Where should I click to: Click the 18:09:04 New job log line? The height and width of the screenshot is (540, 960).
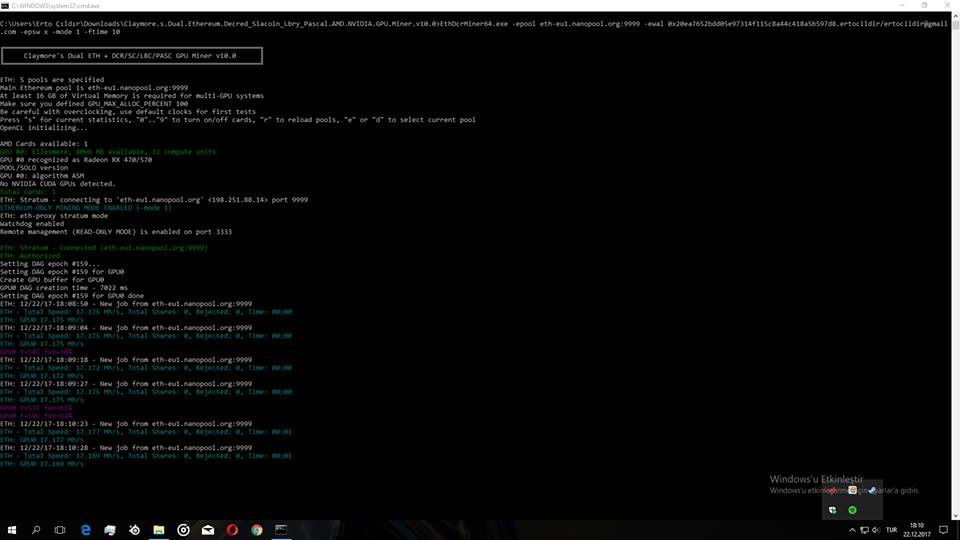click(x=126, y=328)
